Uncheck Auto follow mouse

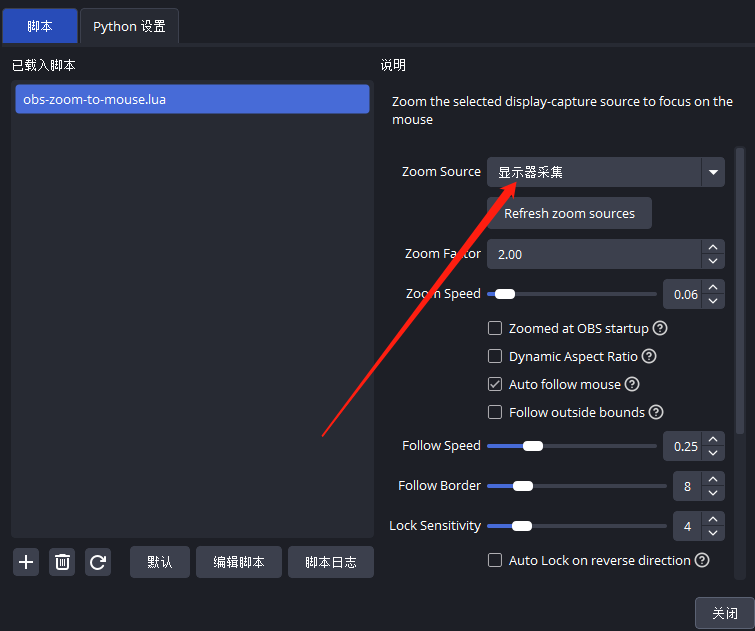coord(495,384)
